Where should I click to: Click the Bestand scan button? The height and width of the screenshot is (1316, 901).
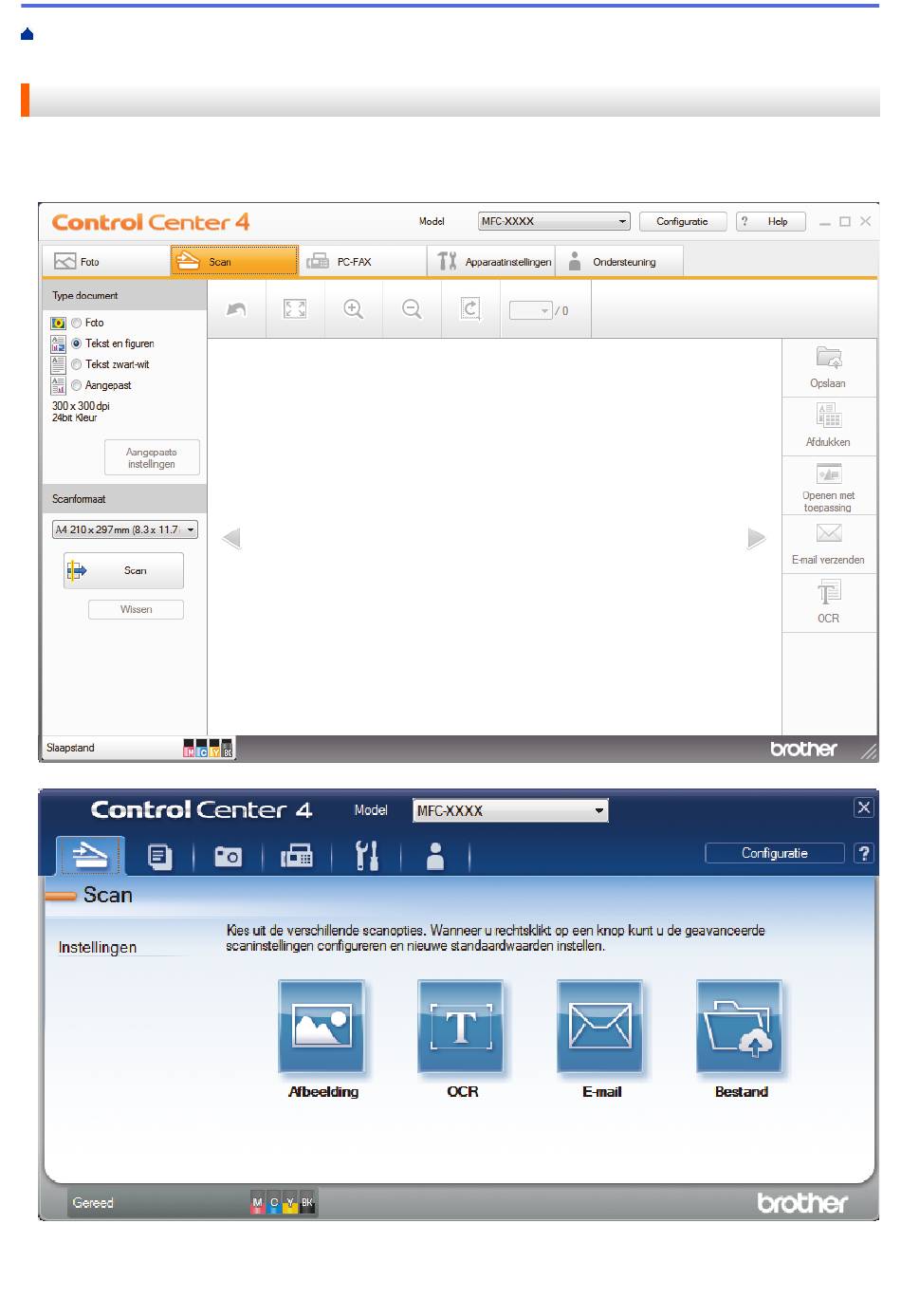pyautogui.click(x=741, y=1029)
